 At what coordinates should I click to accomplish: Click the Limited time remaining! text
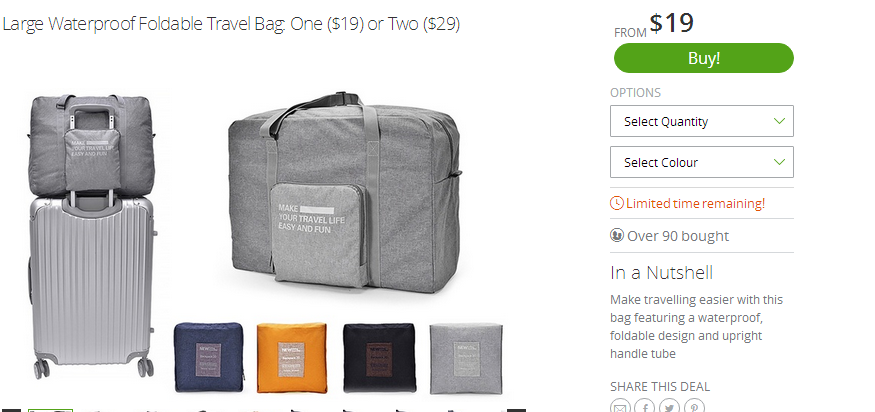[695, 203]
